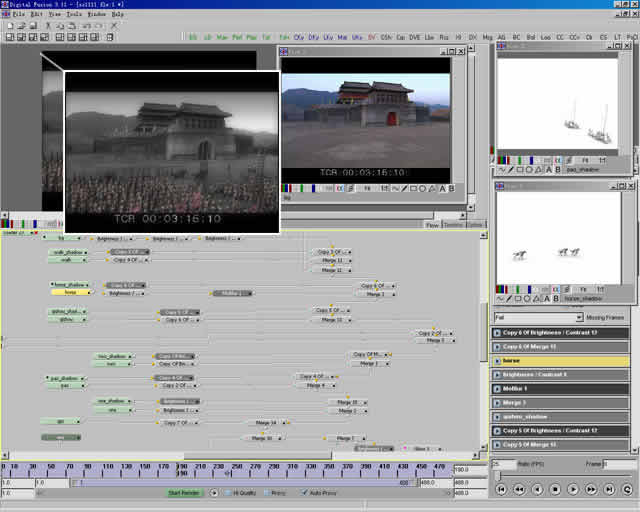Click the Frame number input field
The width and height of the screenshot is (640, 512).
tap(620, 464)
